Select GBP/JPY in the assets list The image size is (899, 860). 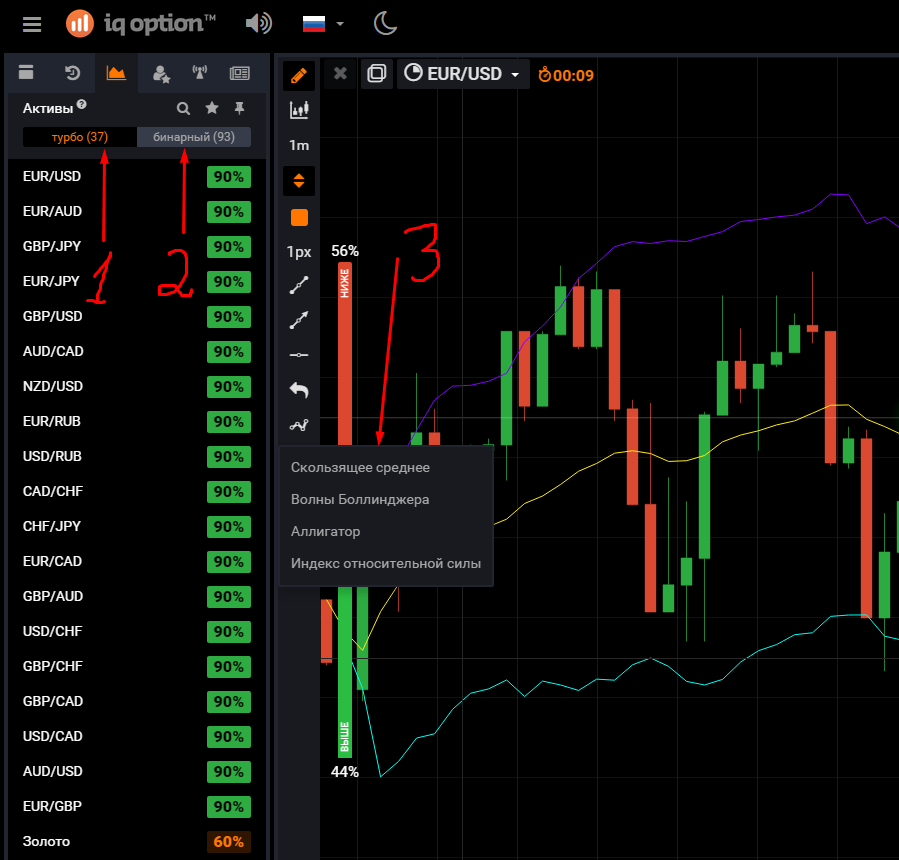click(52, 246)
